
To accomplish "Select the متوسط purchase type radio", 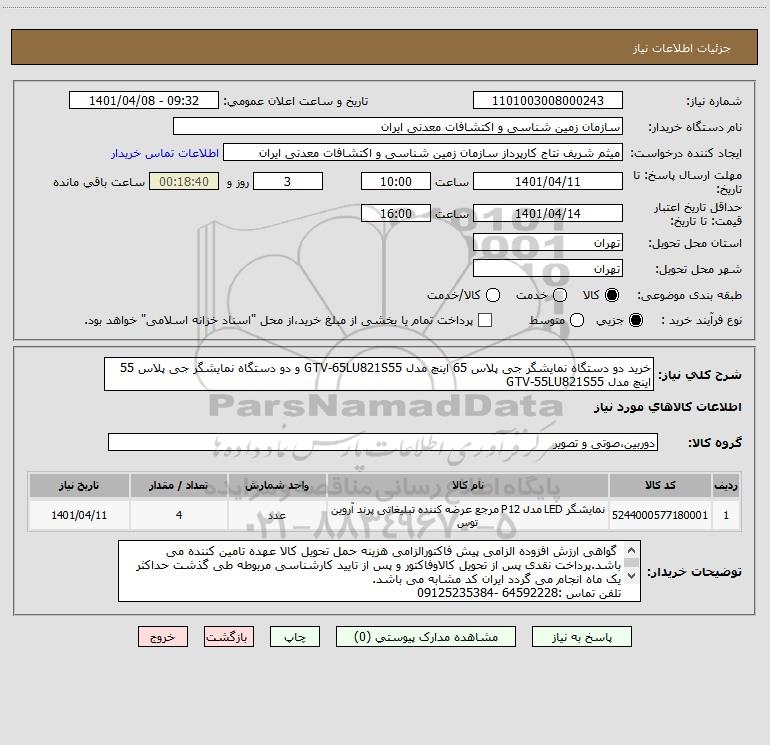I will (x=577, y=320).
